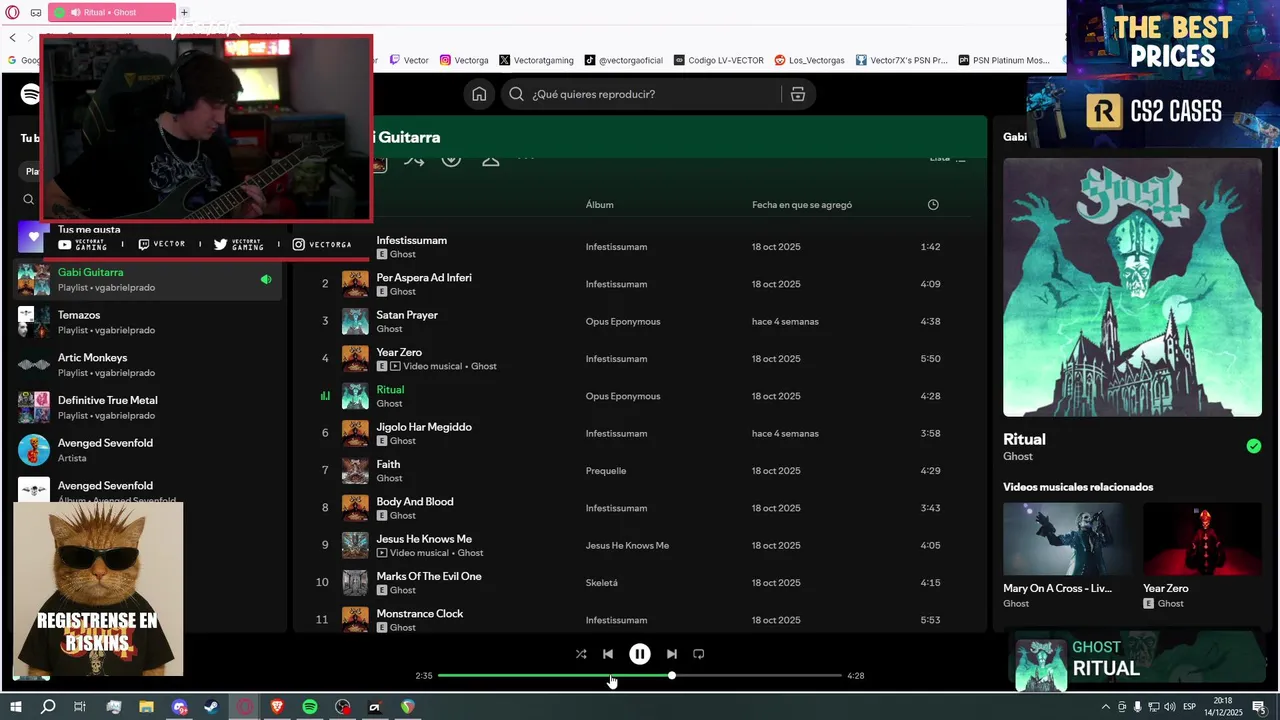
Task: Open the Artic Monkeys playlist
Action: pos(147,365)
